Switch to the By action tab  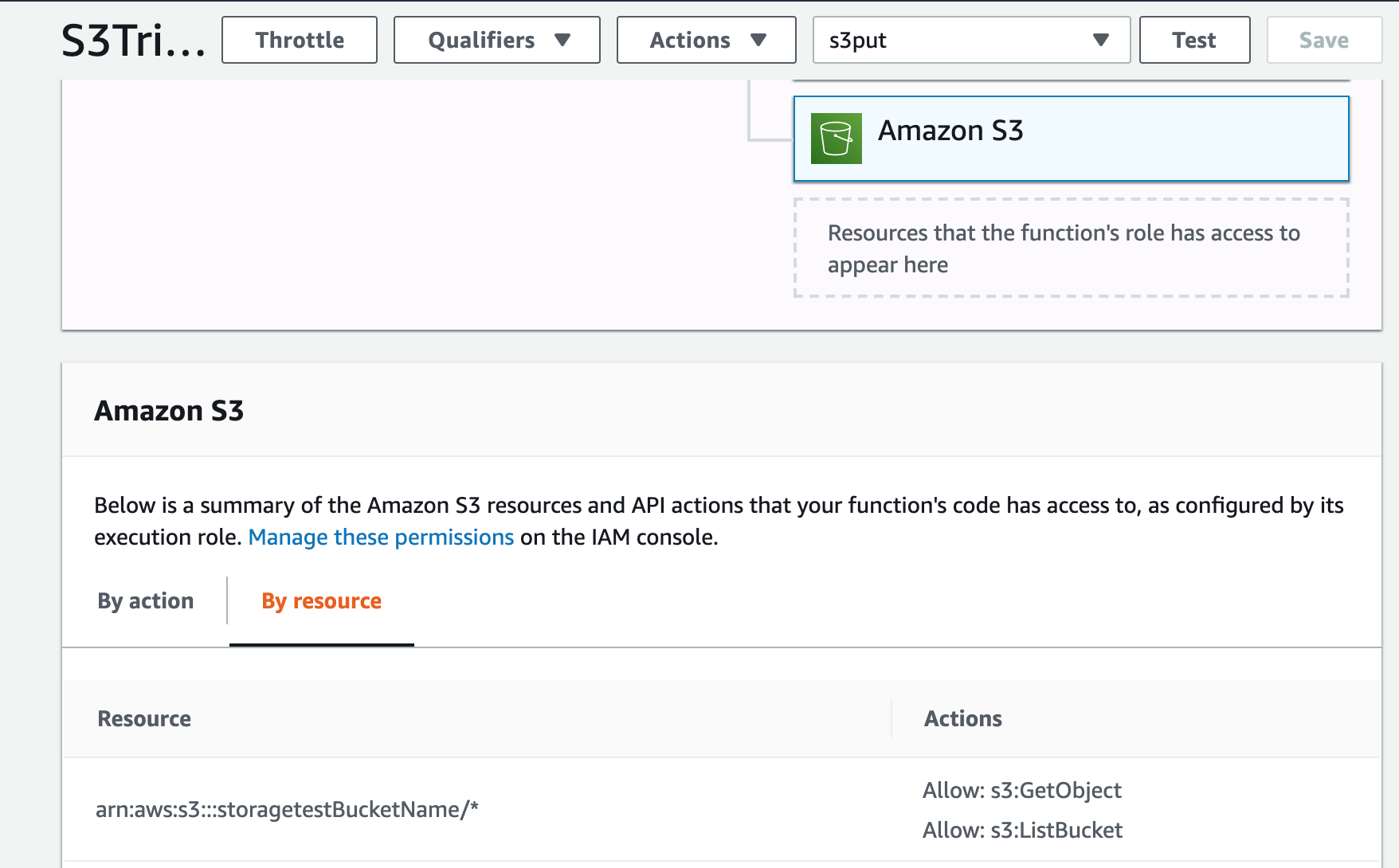click(x=146, y=601)
